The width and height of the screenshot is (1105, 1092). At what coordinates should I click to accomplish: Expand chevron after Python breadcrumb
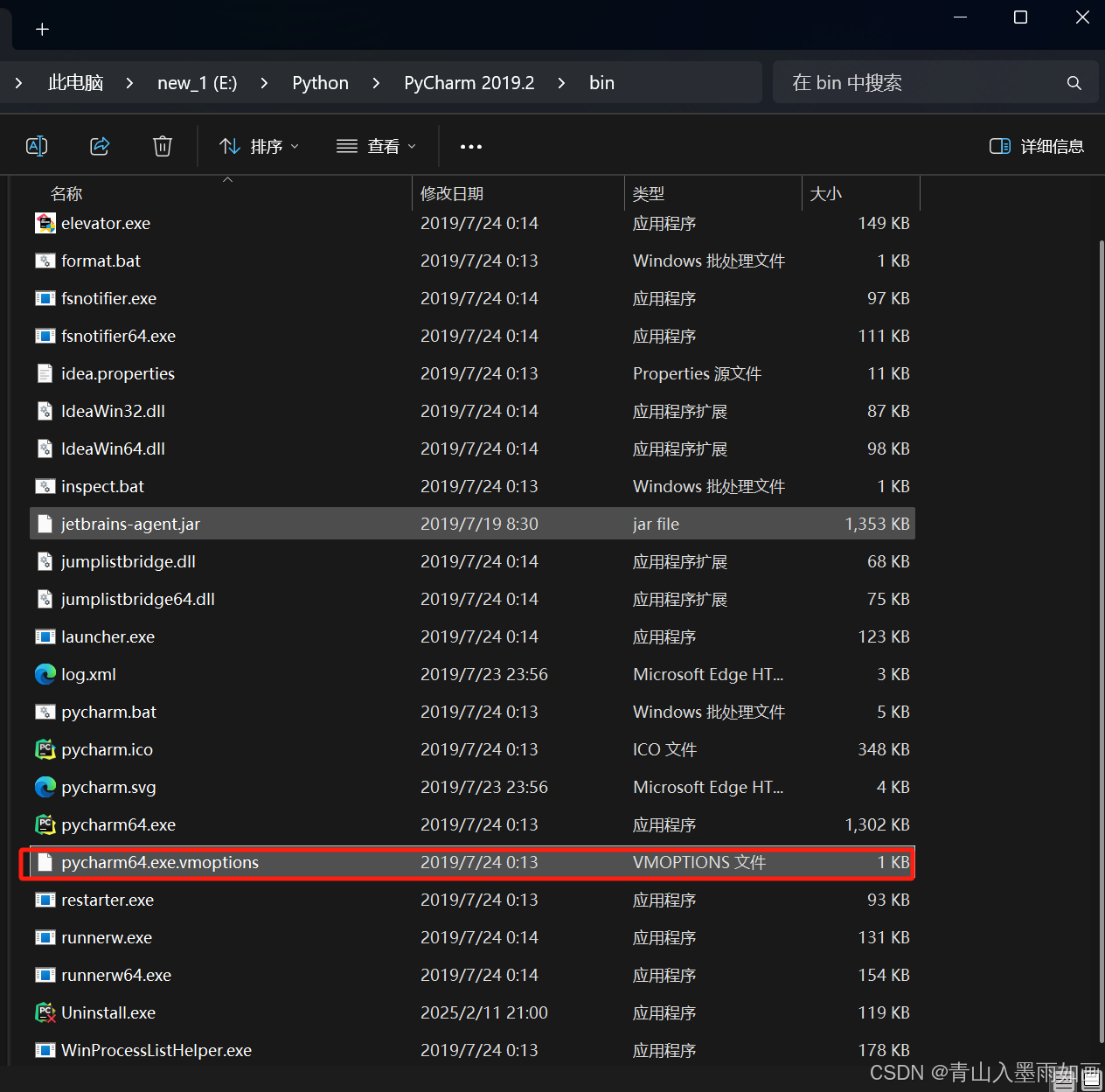pos(376,83)
